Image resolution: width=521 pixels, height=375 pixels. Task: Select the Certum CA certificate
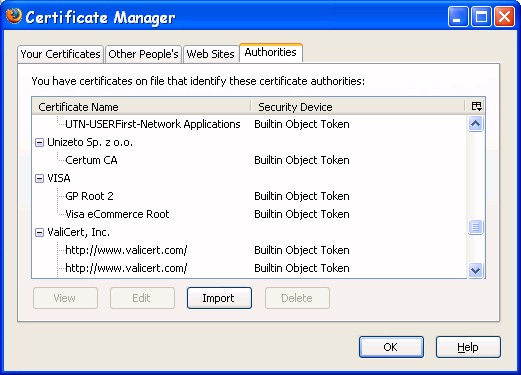91,160
